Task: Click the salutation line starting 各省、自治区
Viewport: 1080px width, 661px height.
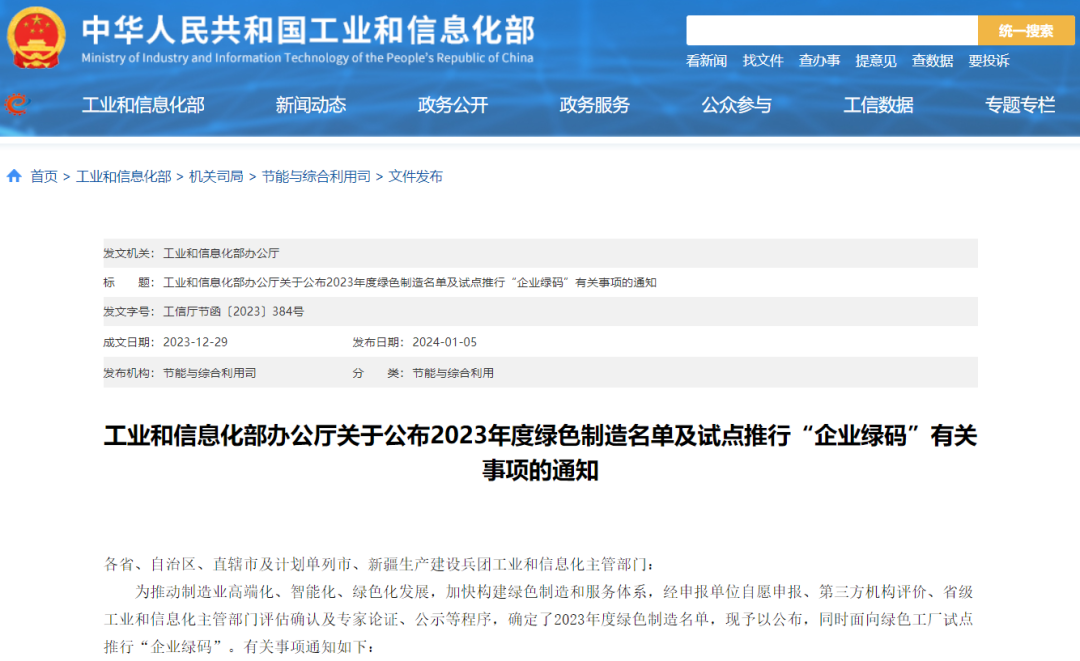Action: (379, 565)
